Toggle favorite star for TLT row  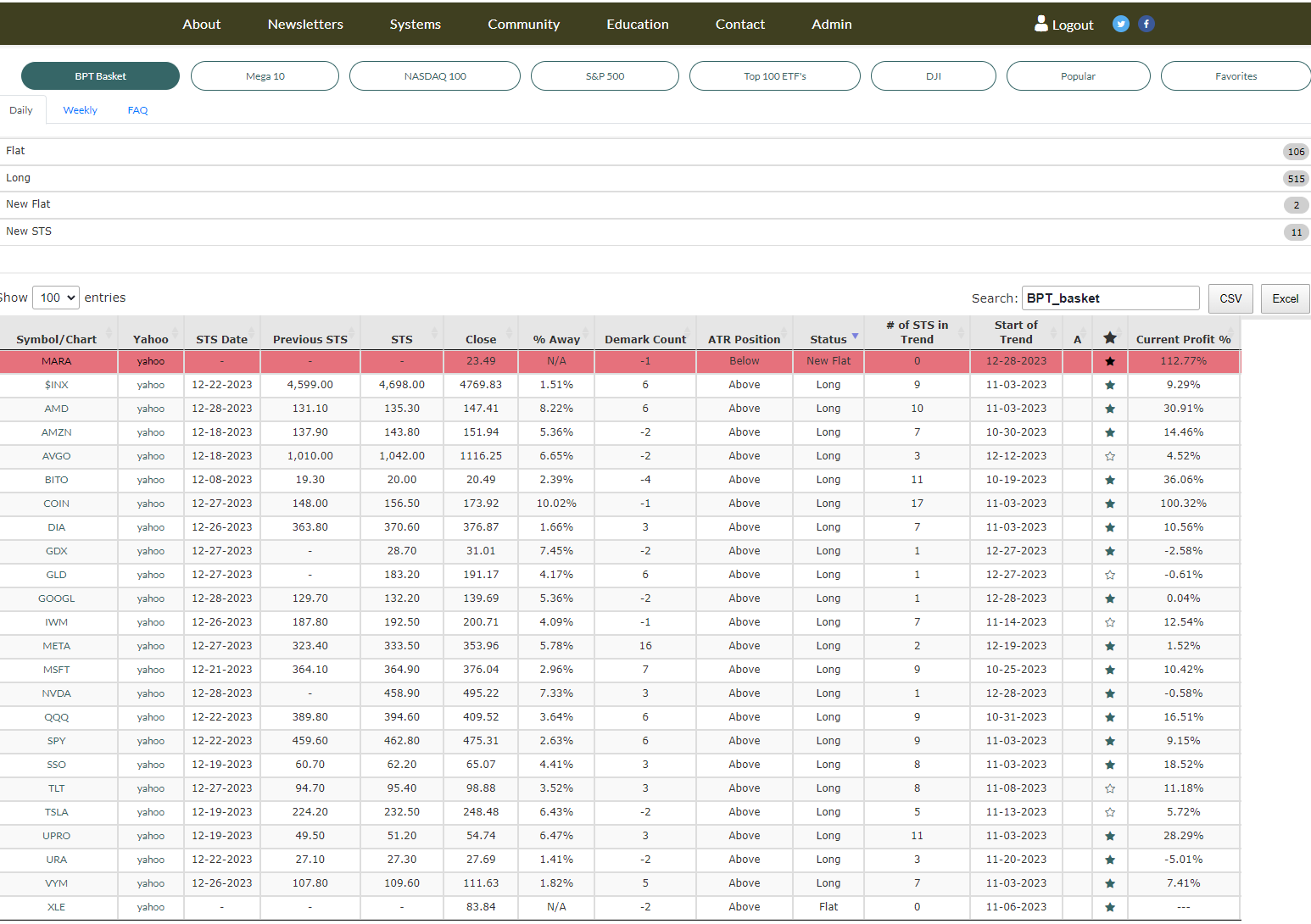tap(1110, 788)
